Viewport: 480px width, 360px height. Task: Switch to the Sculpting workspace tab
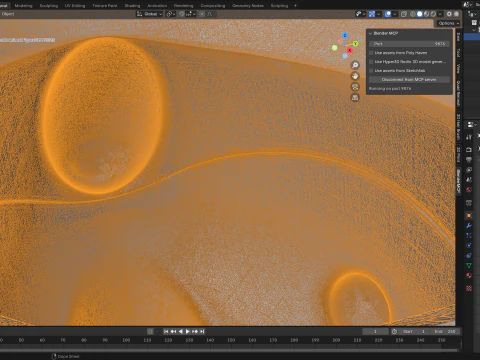point(49,6)
